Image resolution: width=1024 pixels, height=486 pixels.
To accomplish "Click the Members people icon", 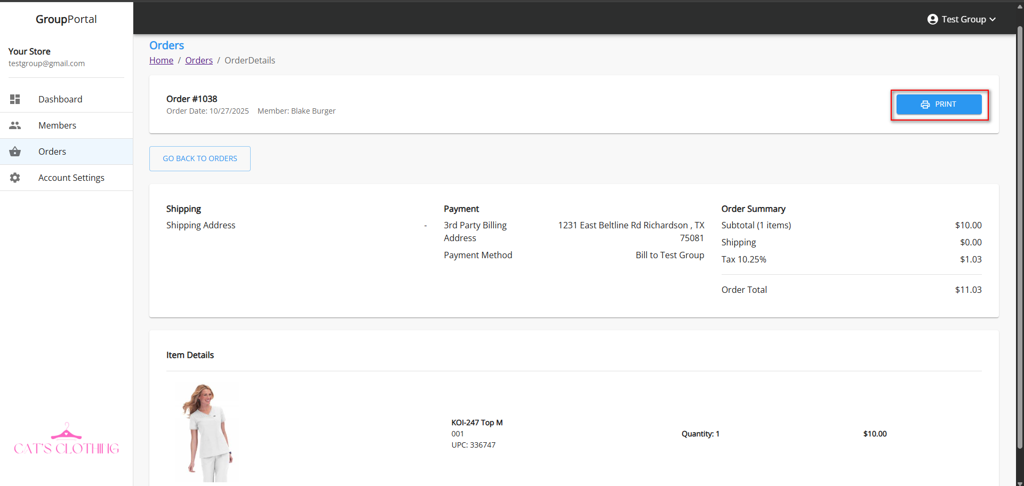I will pos(15,126).
